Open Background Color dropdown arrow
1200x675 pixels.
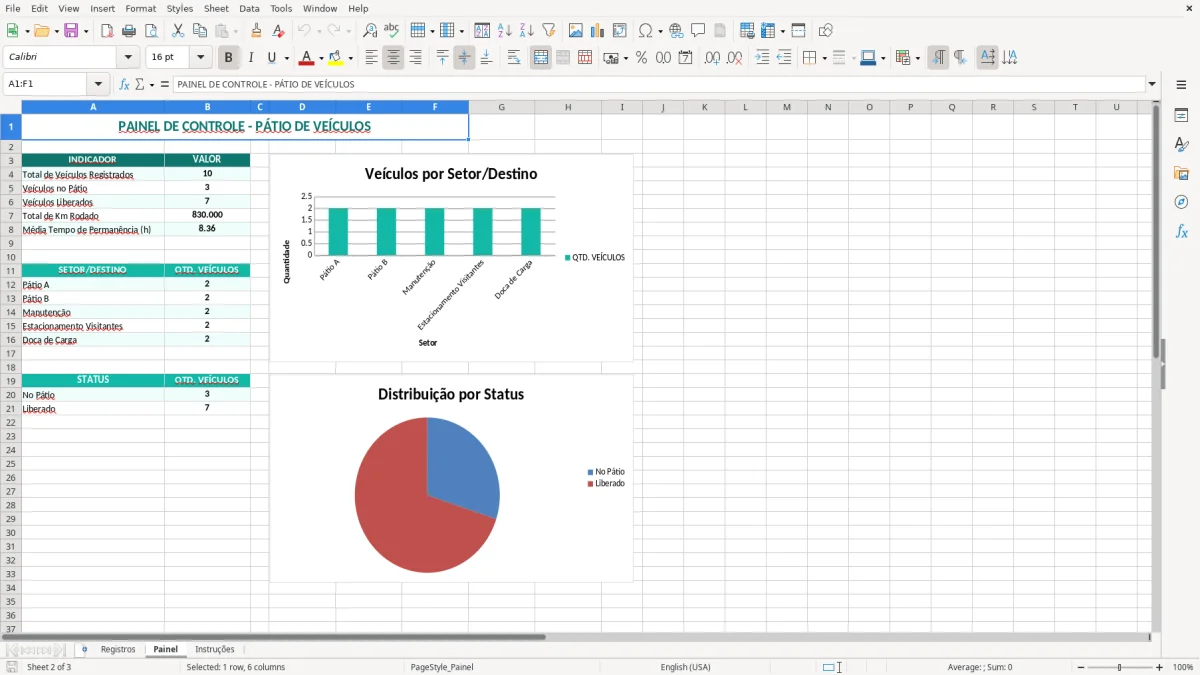click(350, 58)
